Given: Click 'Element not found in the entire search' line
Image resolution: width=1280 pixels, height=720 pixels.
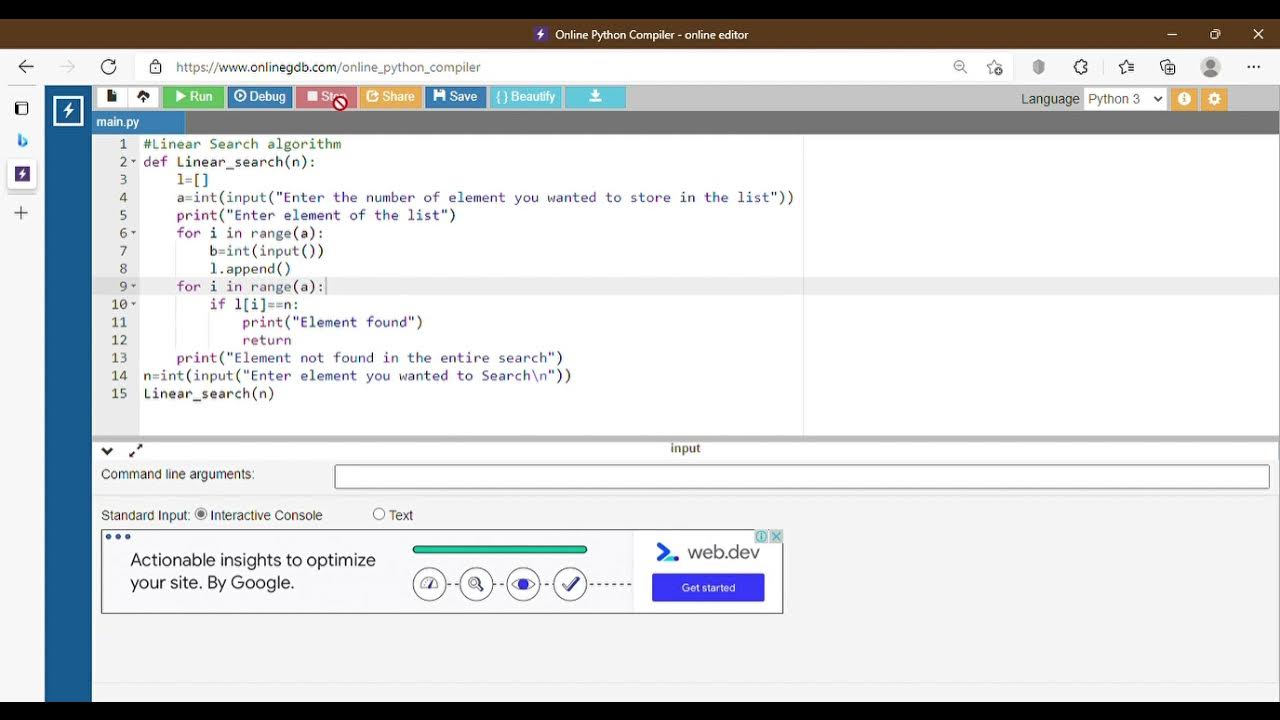Looking at the screenshot, I should pyautogui.click(x=370, y=358).
